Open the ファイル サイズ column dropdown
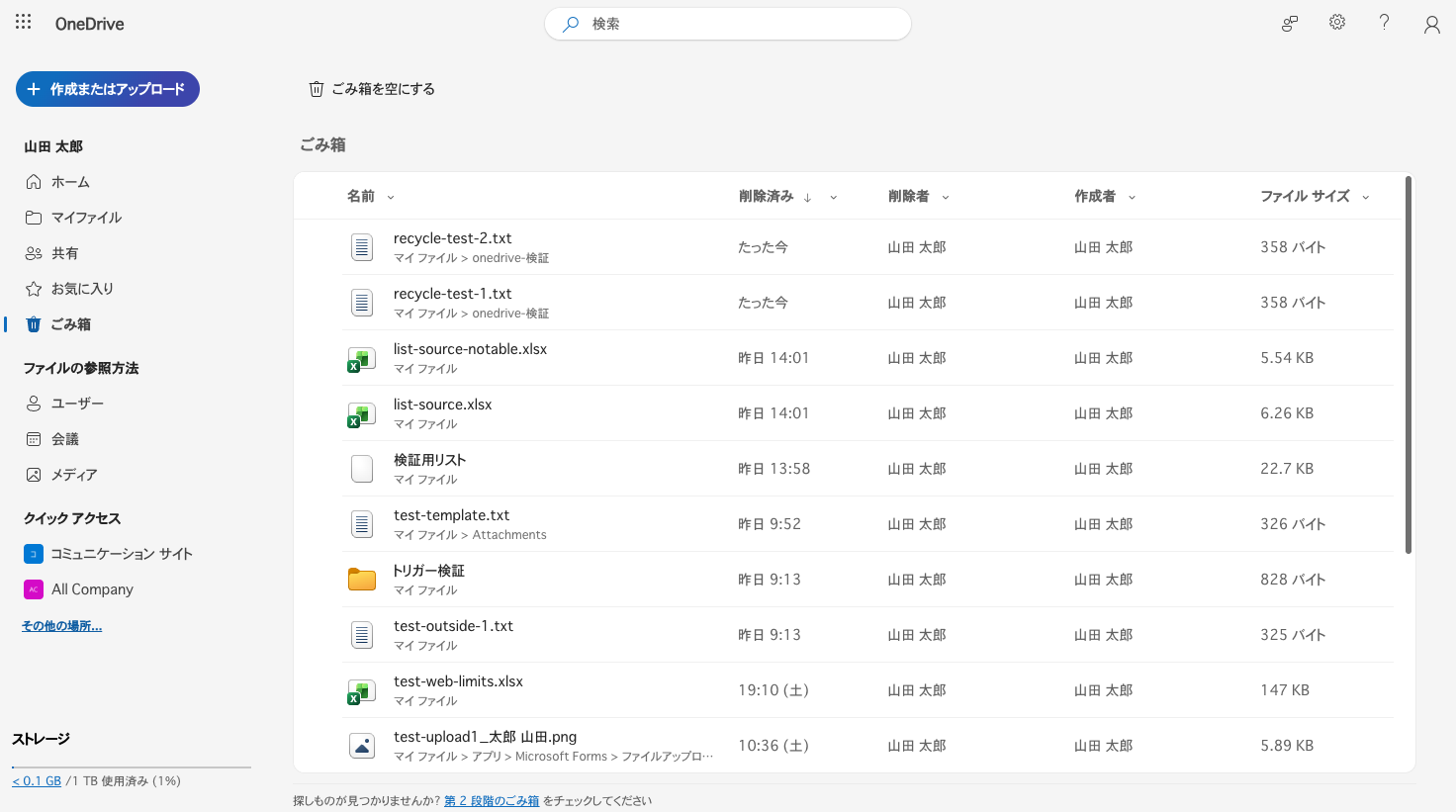The width and height of the screenshot is (1456, 812). (x=1366, y=197)
